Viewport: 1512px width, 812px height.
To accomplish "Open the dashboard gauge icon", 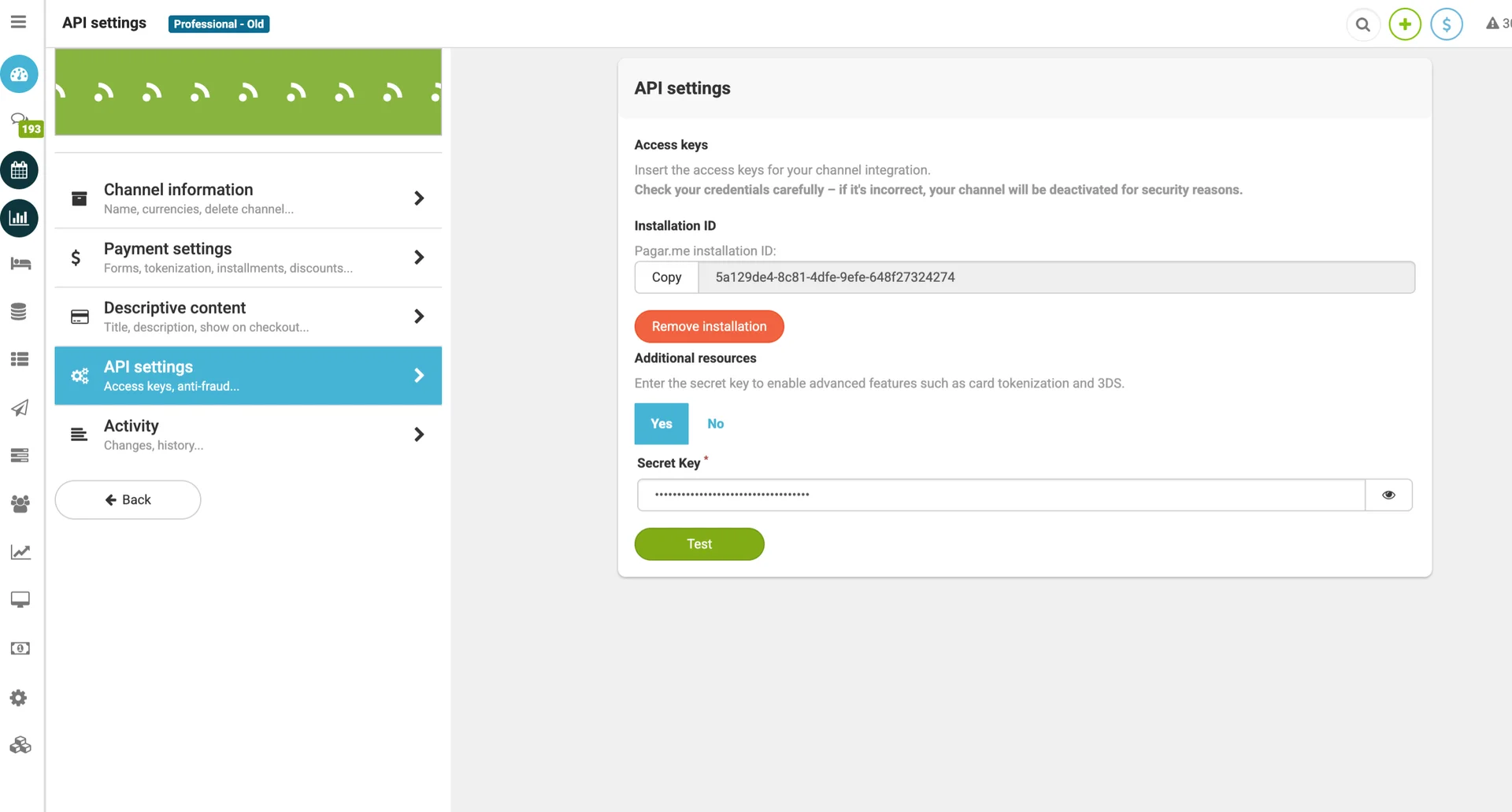I will click(x=20, y=75).
